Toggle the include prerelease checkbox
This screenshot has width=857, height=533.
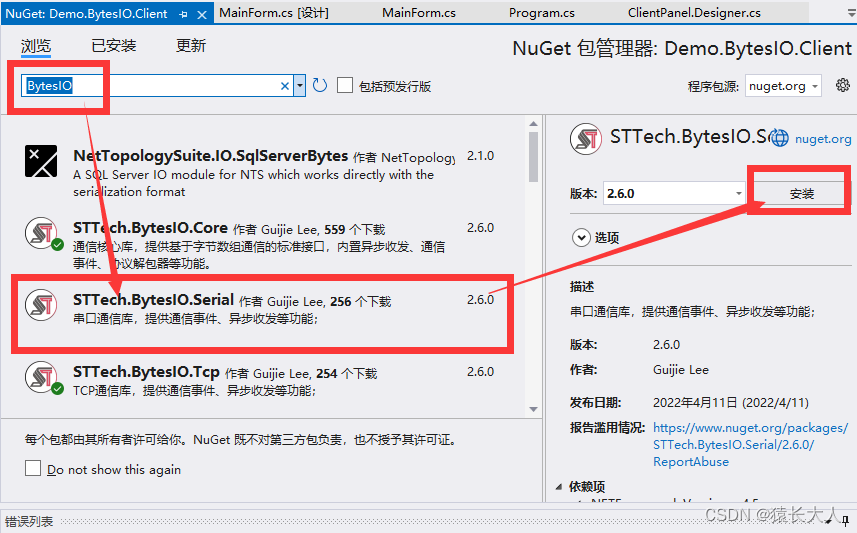[345, 85]
